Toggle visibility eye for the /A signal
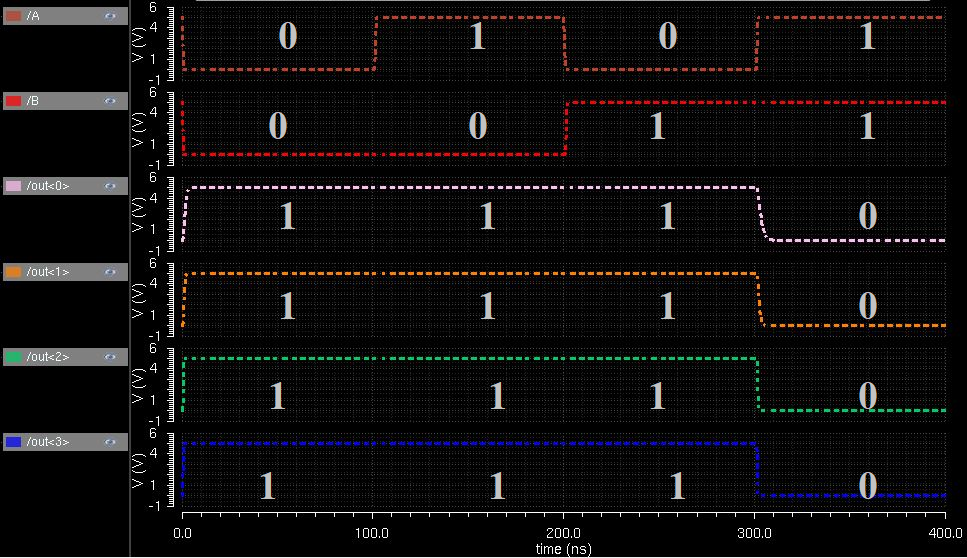Viewport: 967px width, 558px height. tap(110, 16)
